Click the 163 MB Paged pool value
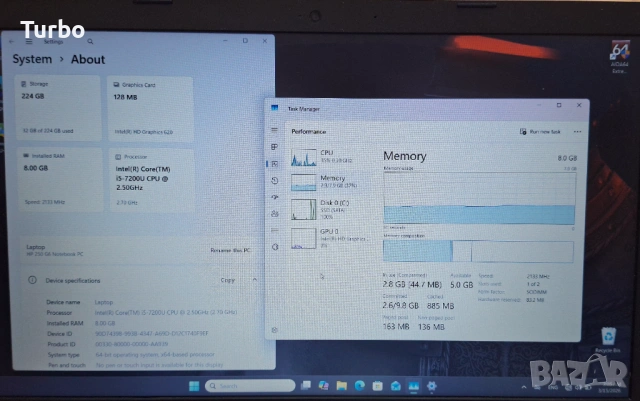This screenshot has width=640, height=401. point(396,327)
